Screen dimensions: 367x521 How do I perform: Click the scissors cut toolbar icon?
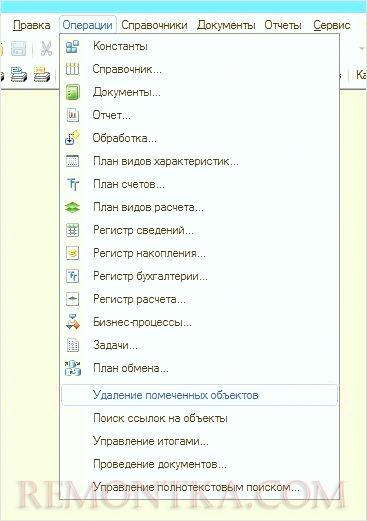[46, 49]
